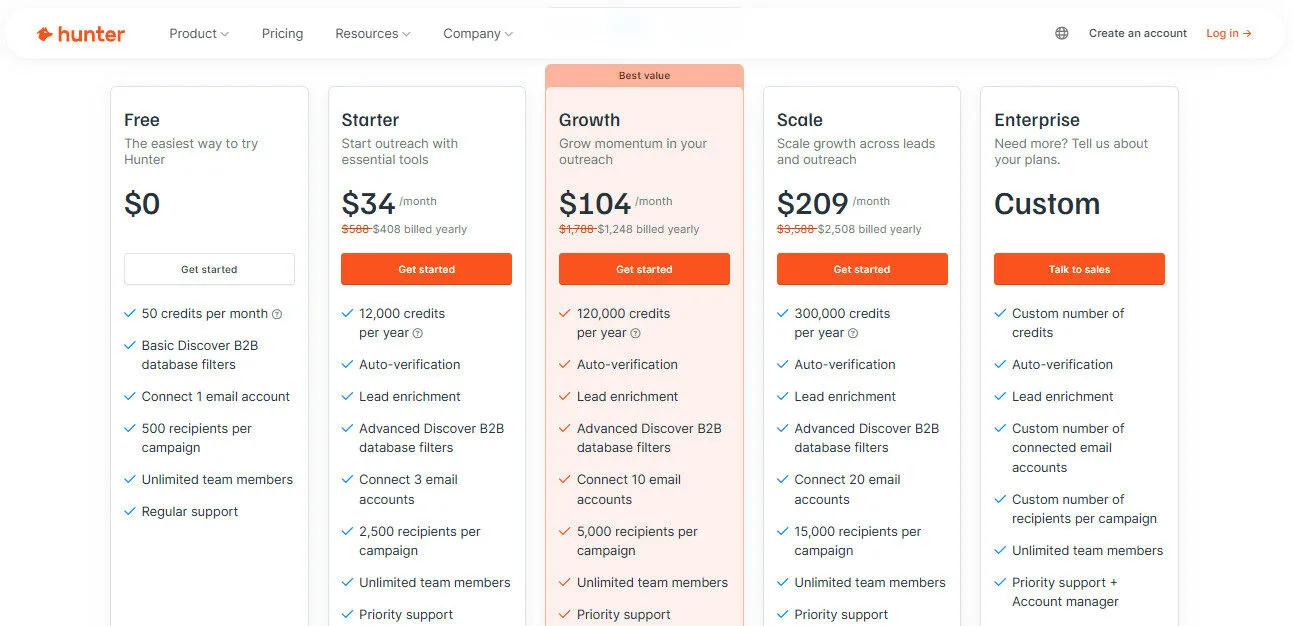Click the Hunter logo in the header
The width and height of the screenshot is (1294, 626).
tap(80, 33)
